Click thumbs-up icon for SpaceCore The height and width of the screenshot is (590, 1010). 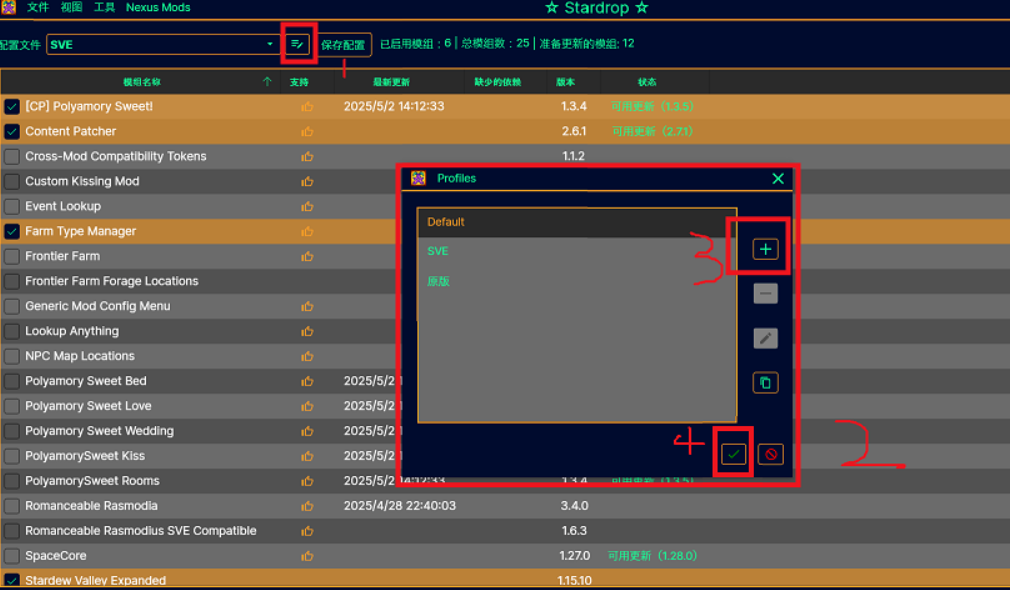(307, 556)
